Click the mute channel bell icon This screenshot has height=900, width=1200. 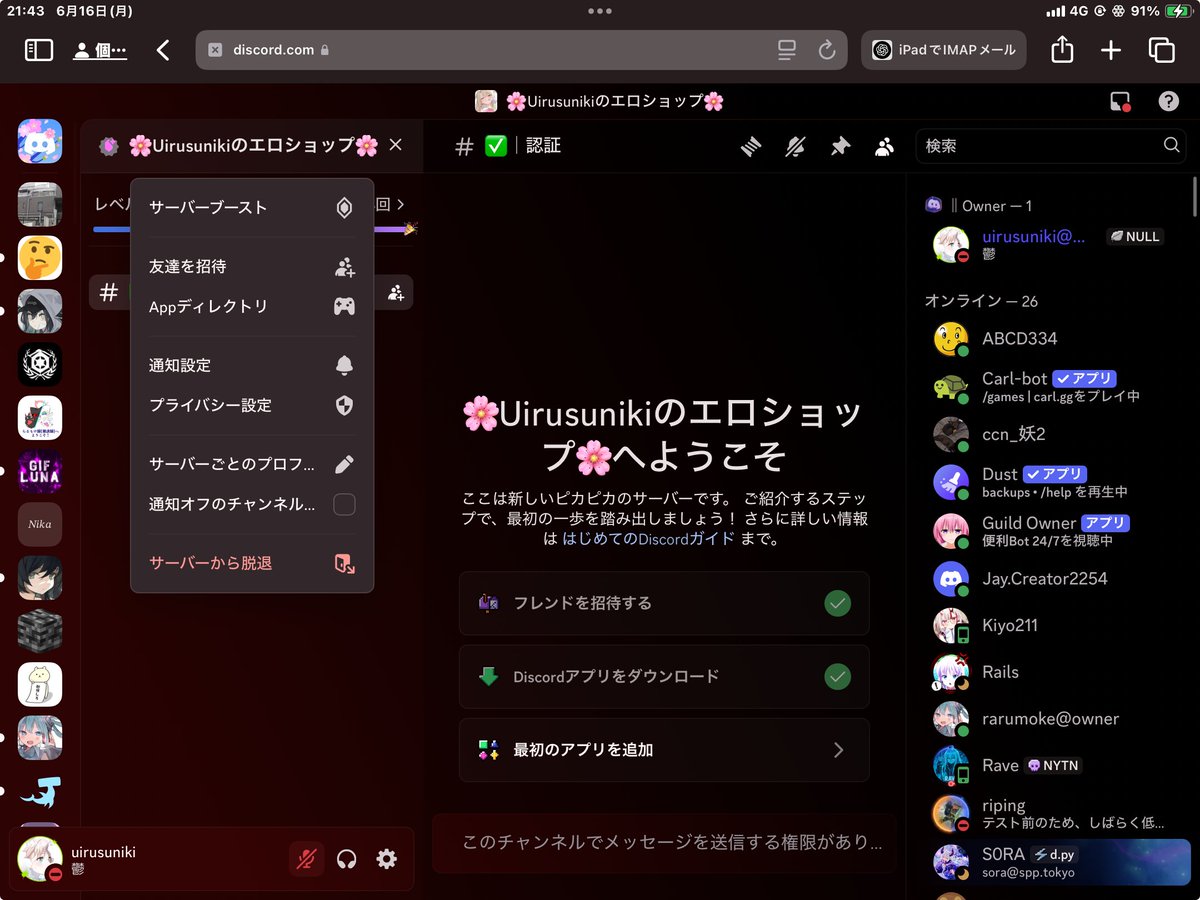pos(795,146)
